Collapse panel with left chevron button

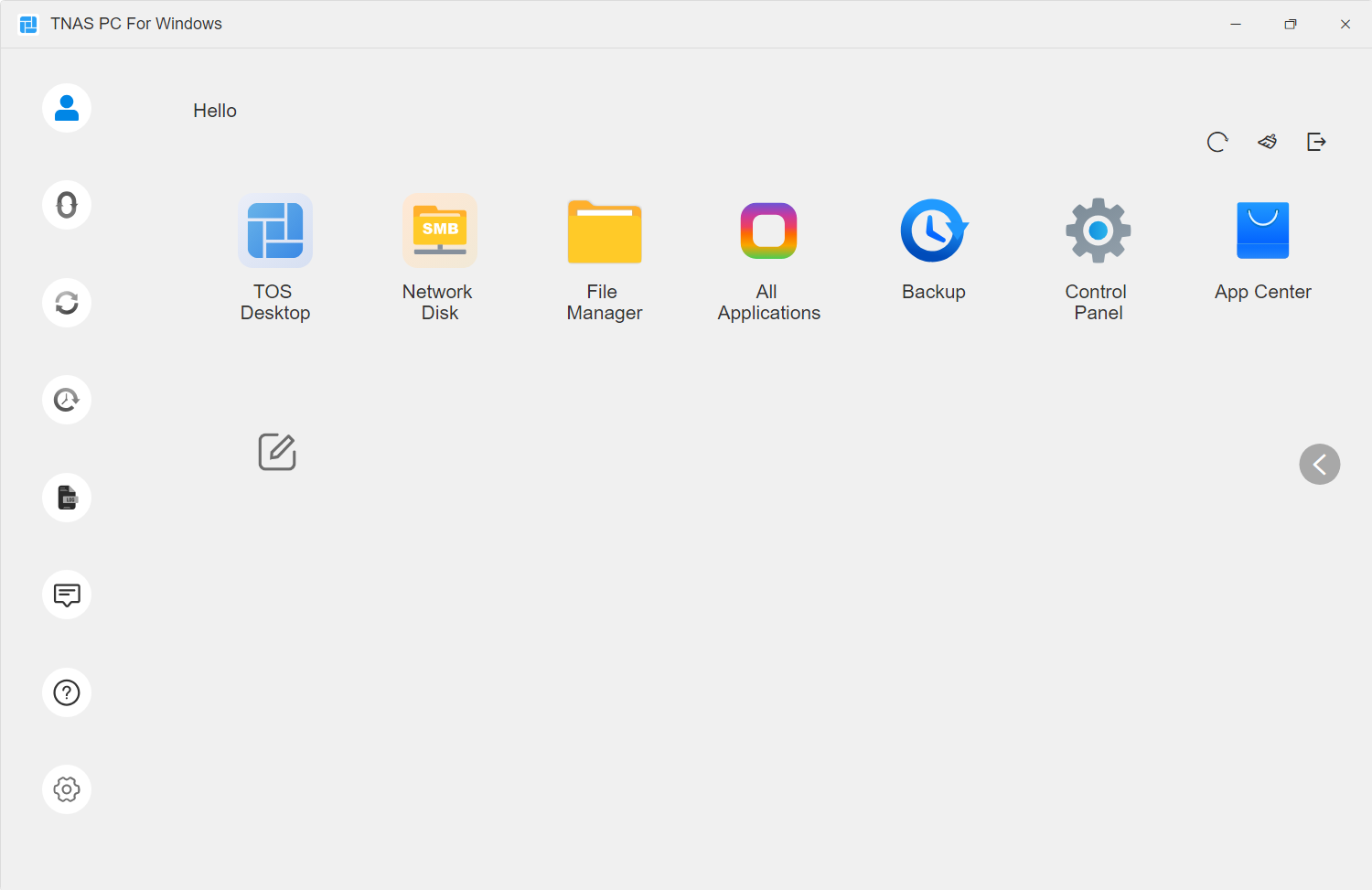1319,465
